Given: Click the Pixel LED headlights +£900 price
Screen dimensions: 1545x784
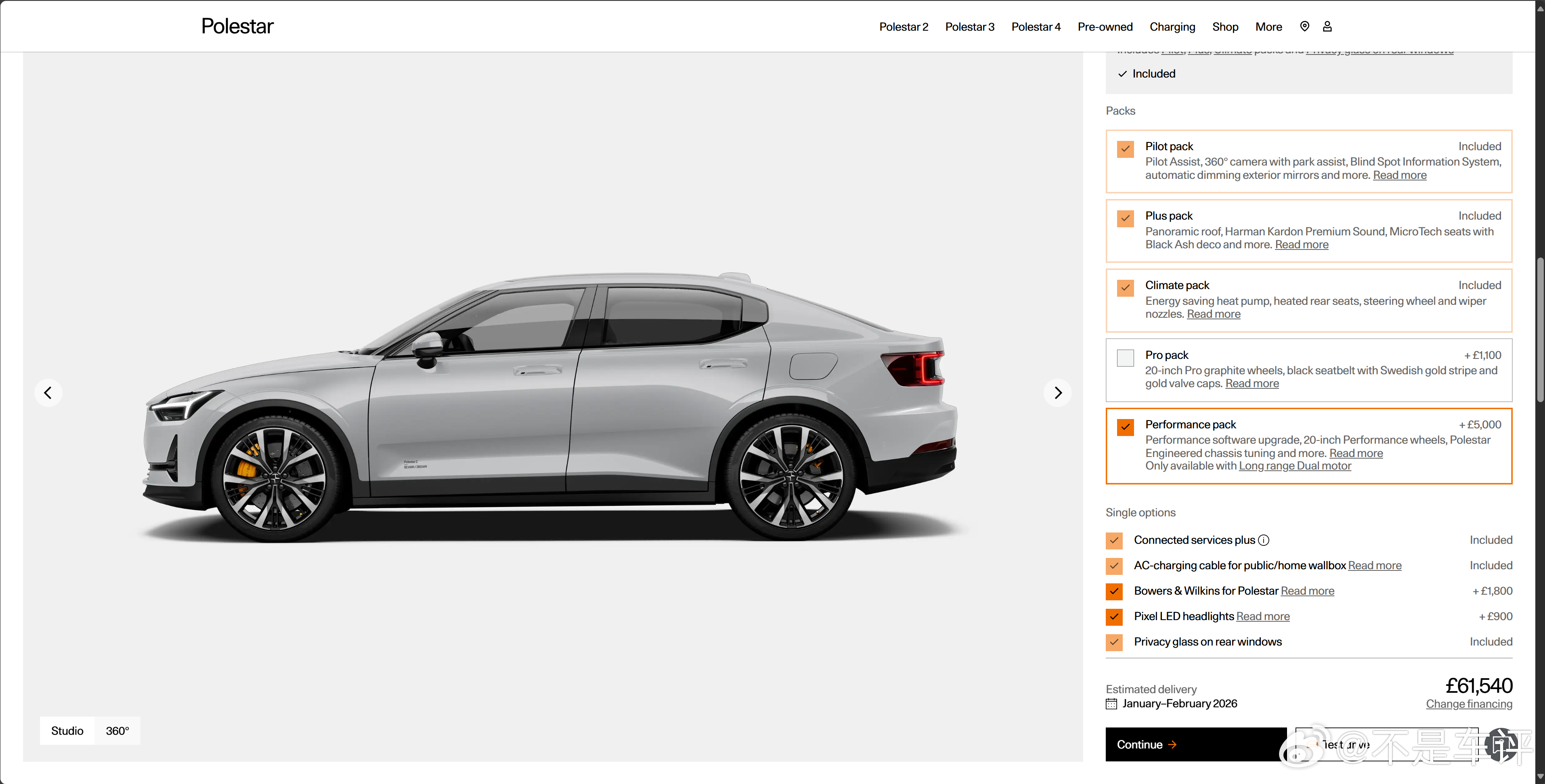Looking at the screenshot, I should click(1495, 616).
